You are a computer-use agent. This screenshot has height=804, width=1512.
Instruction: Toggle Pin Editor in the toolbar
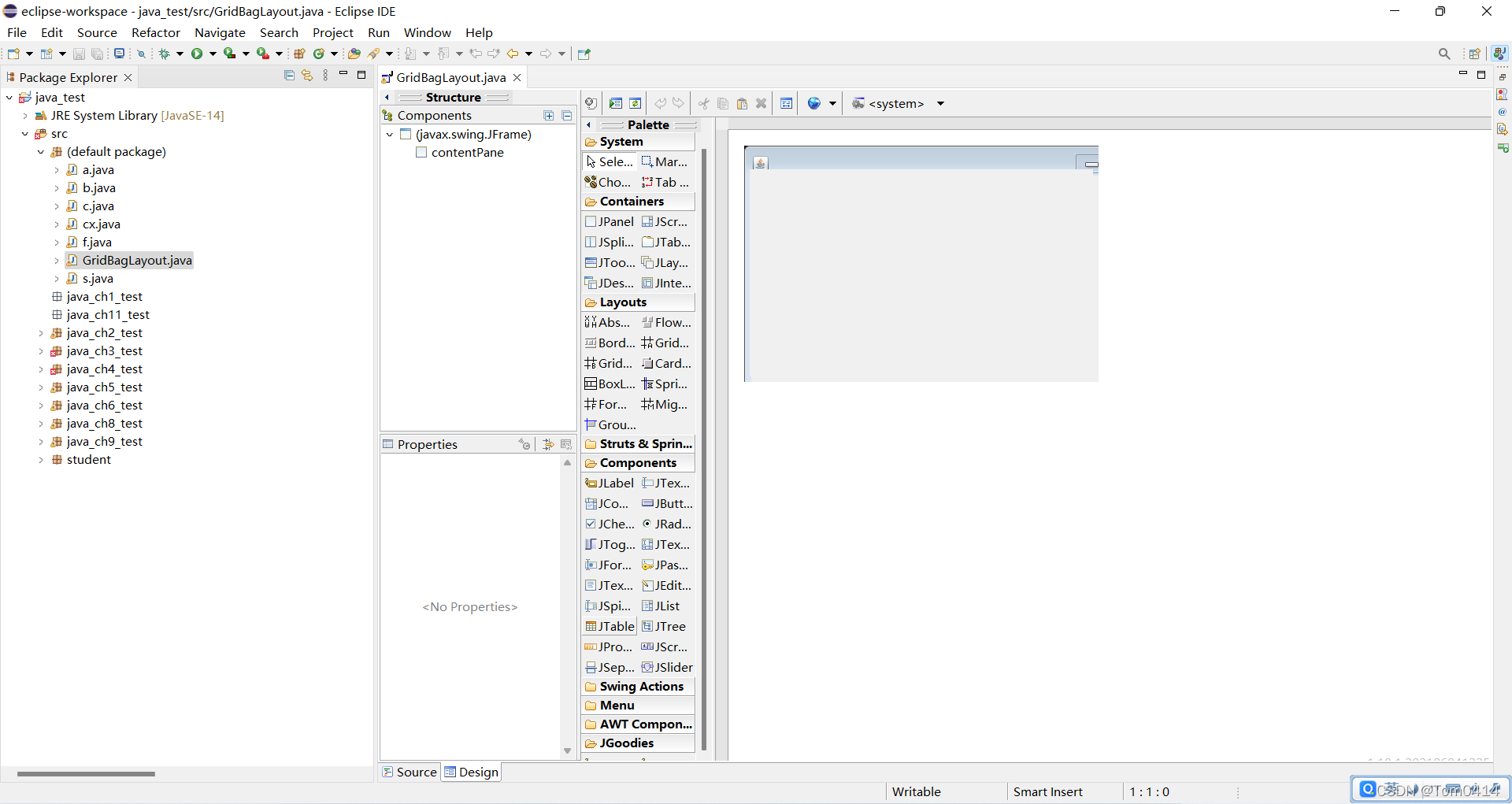(584, 54)
